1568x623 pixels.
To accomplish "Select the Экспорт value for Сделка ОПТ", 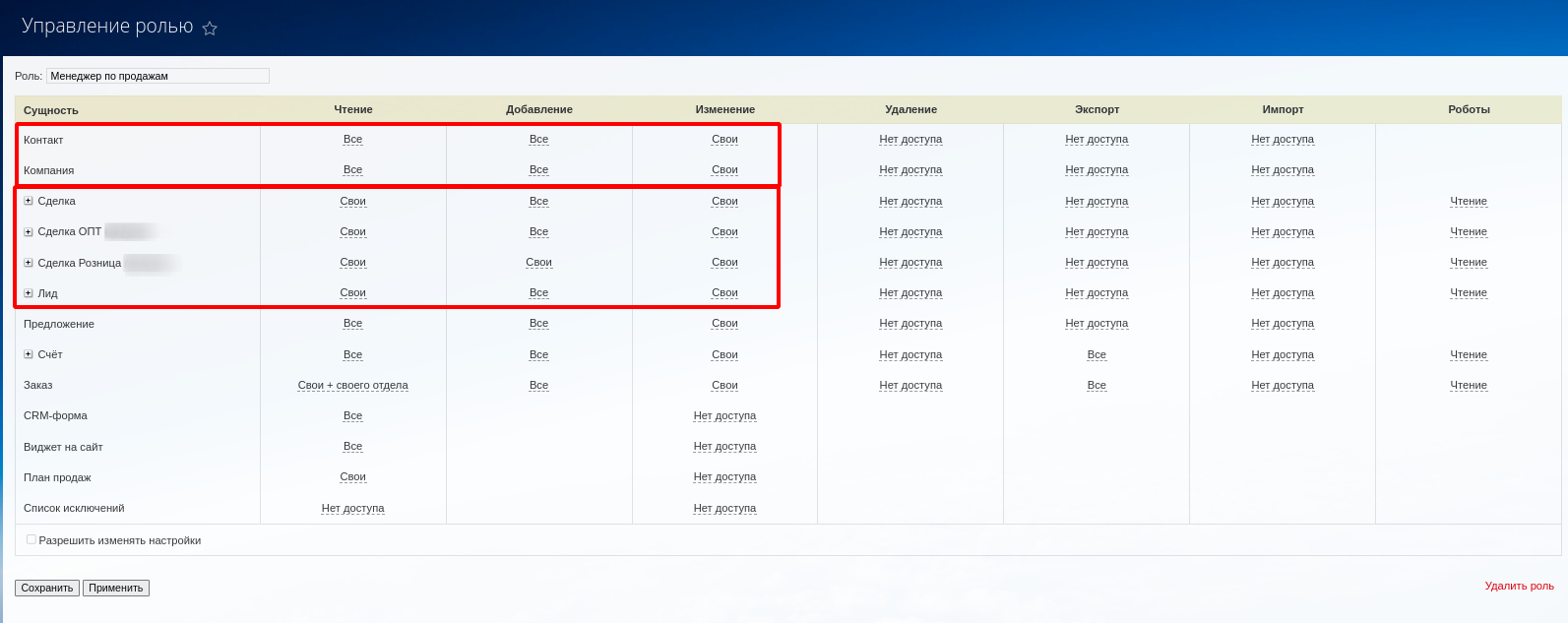I will pyautogui.click(x=1097, y=232).
